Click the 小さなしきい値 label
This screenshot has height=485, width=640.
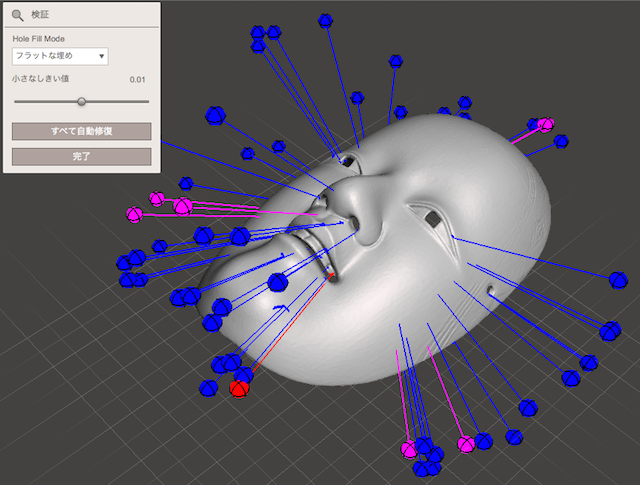coord(40,79)
